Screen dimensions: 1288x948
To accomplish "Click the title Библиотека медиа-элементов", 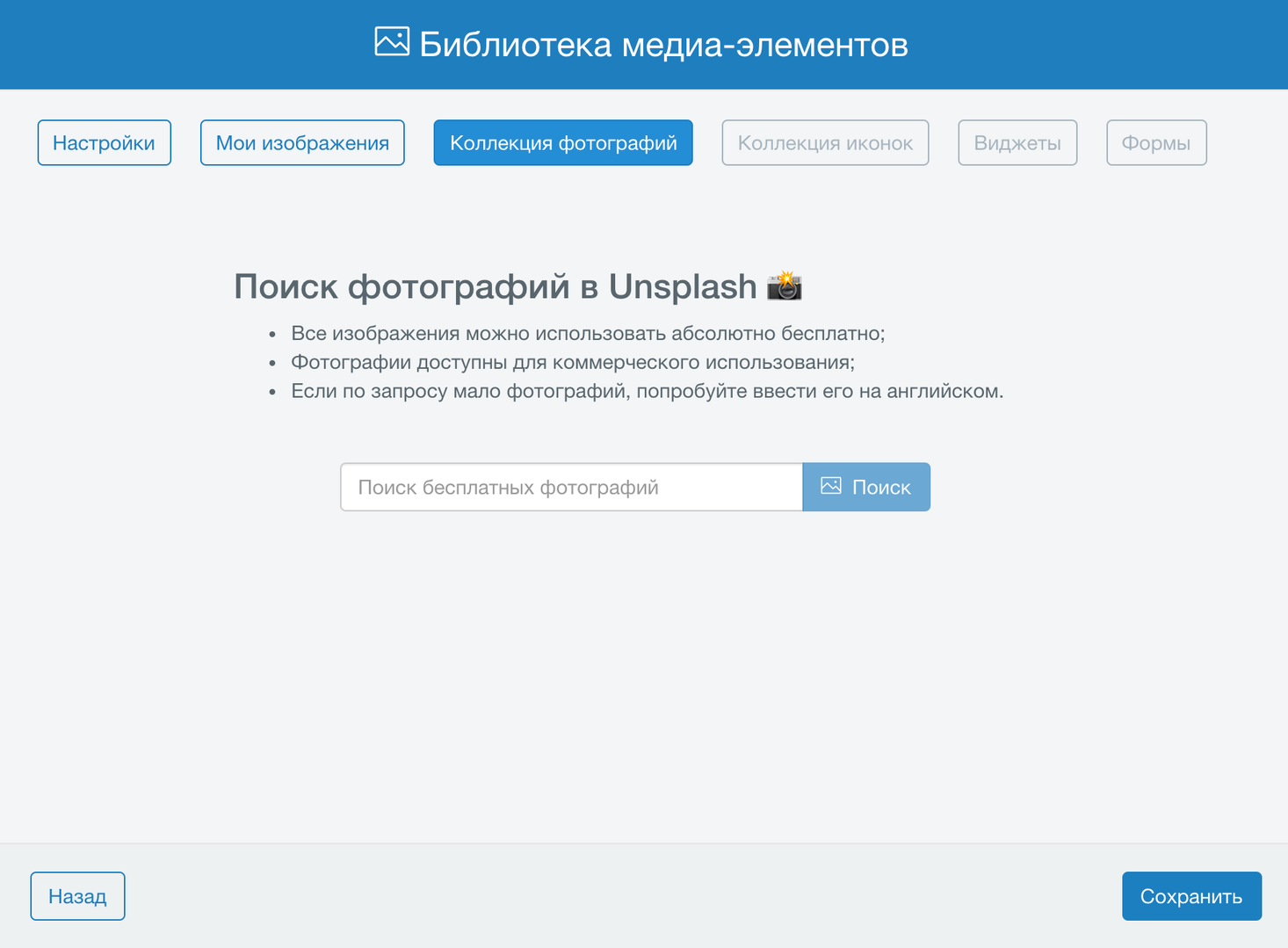I will pyautogui.click(x=663, y=44).
